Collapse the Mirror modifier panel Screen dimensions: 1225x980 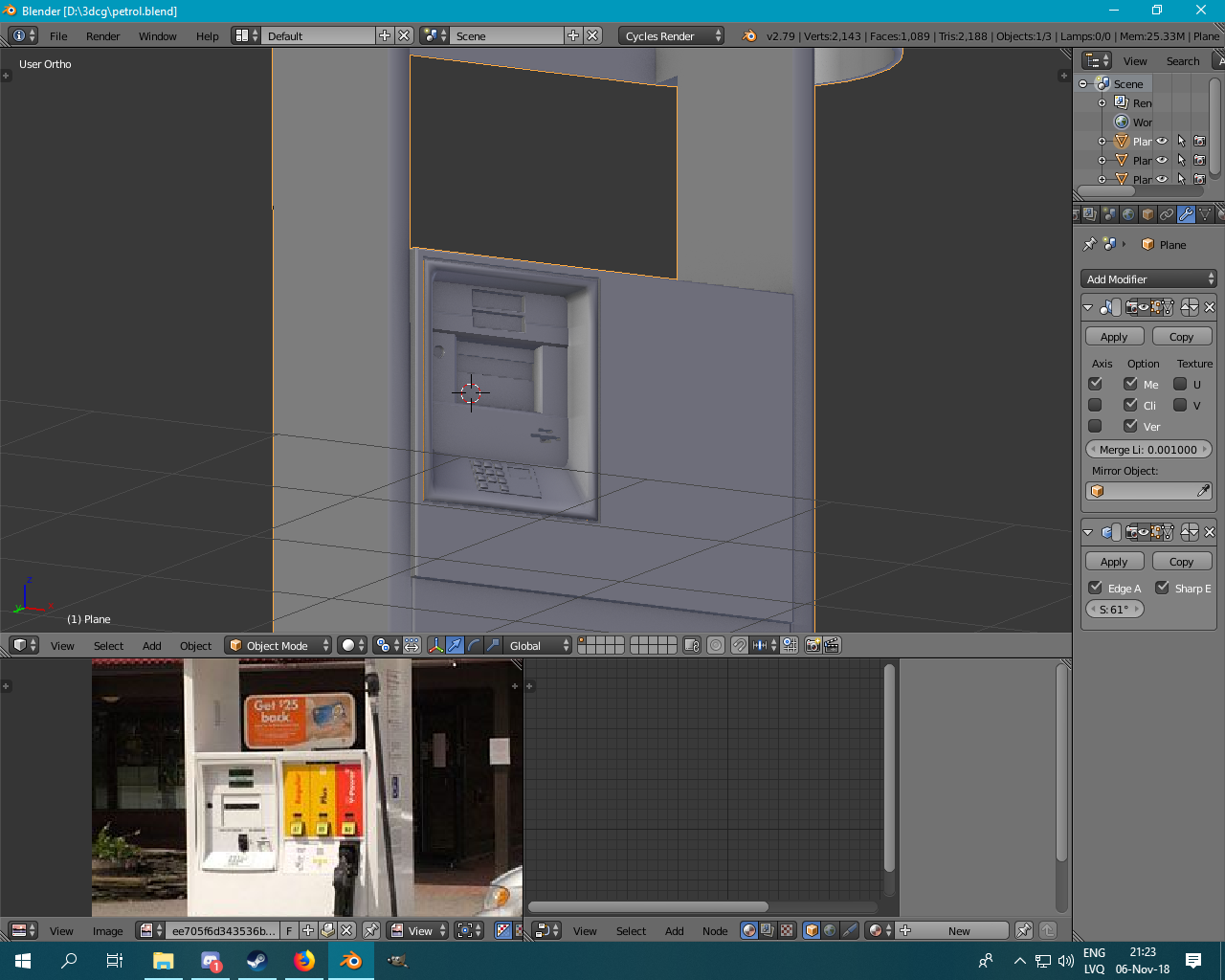[x=1088, y=307]
